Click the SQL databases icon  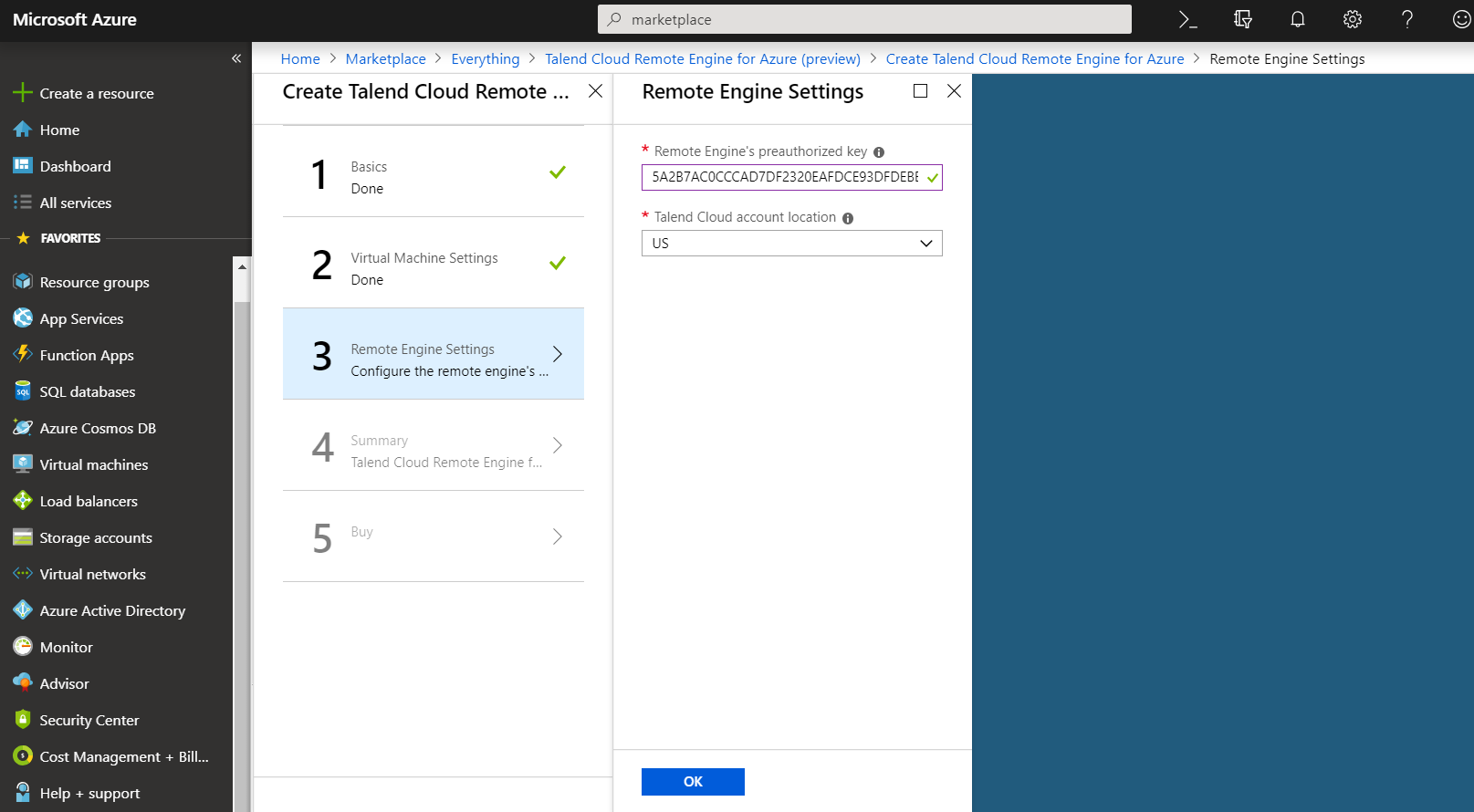[x=23, y=391]
